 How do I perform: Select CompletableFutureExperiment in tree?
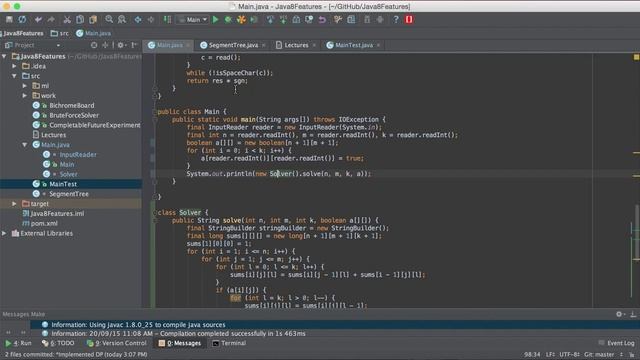pos(95,125)
